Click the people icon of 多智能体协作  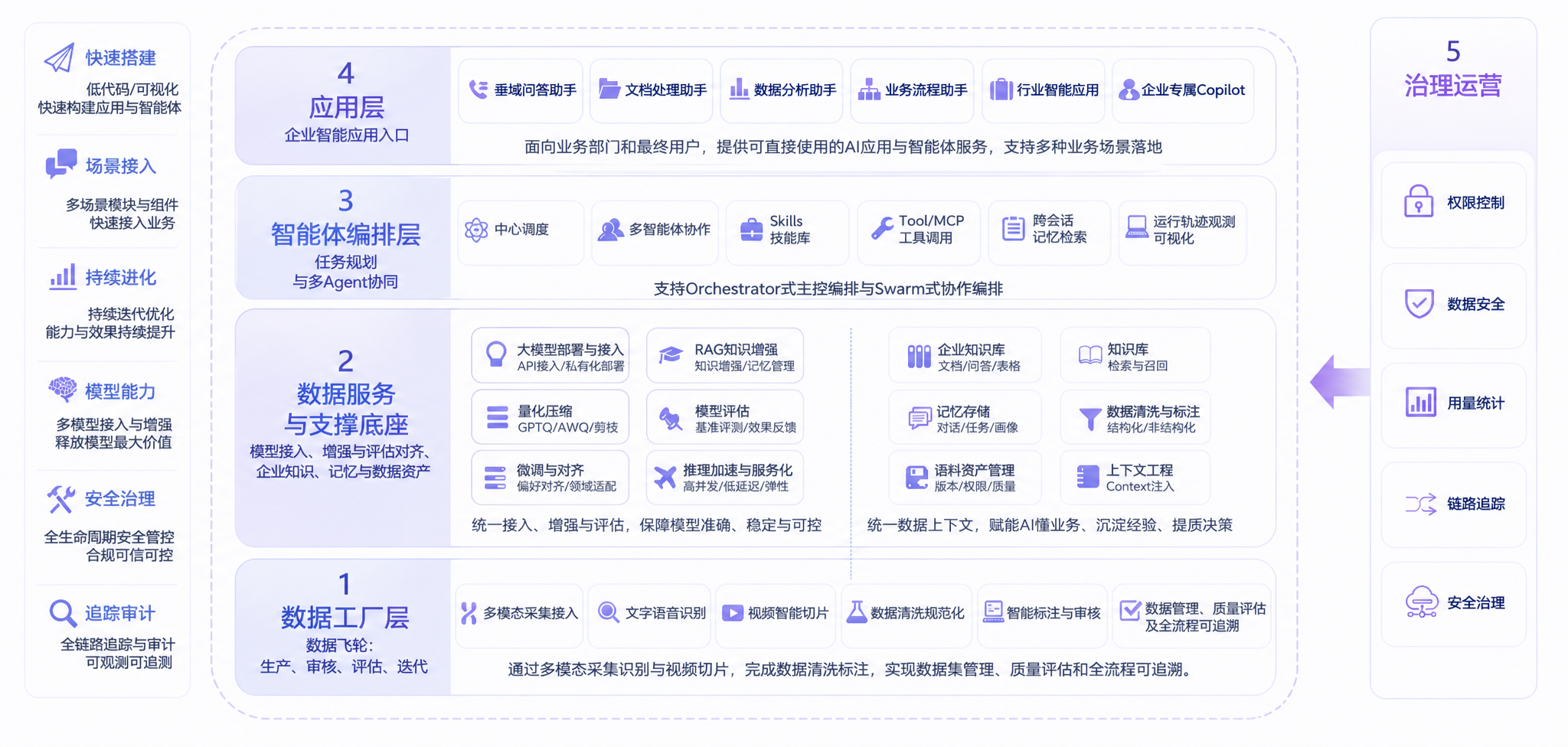[x=610, y=230]
